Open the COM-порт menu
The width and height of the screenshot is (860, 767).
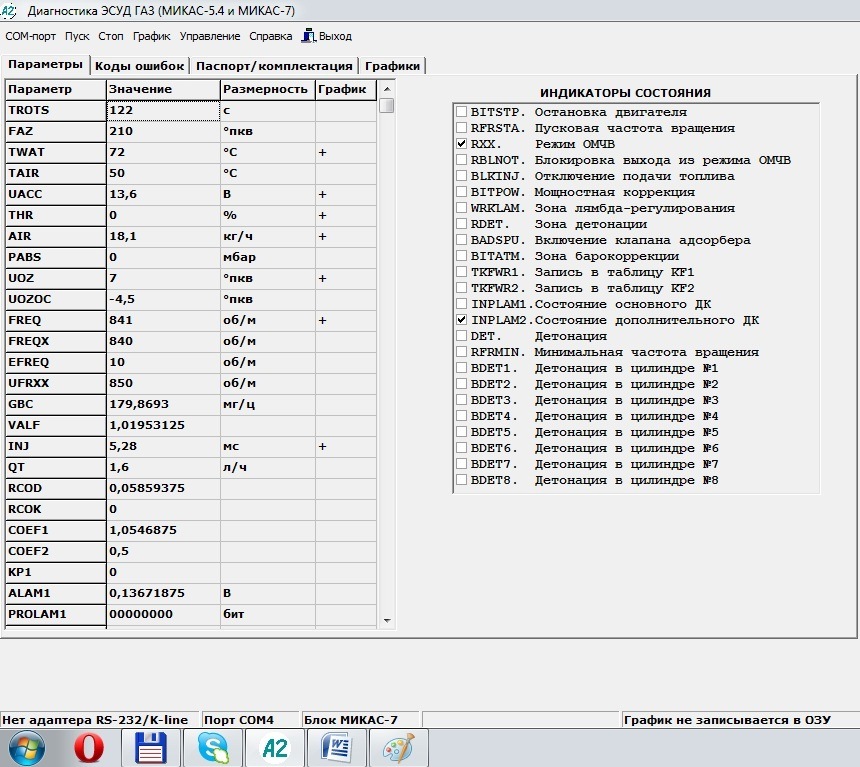coord(31,36)
